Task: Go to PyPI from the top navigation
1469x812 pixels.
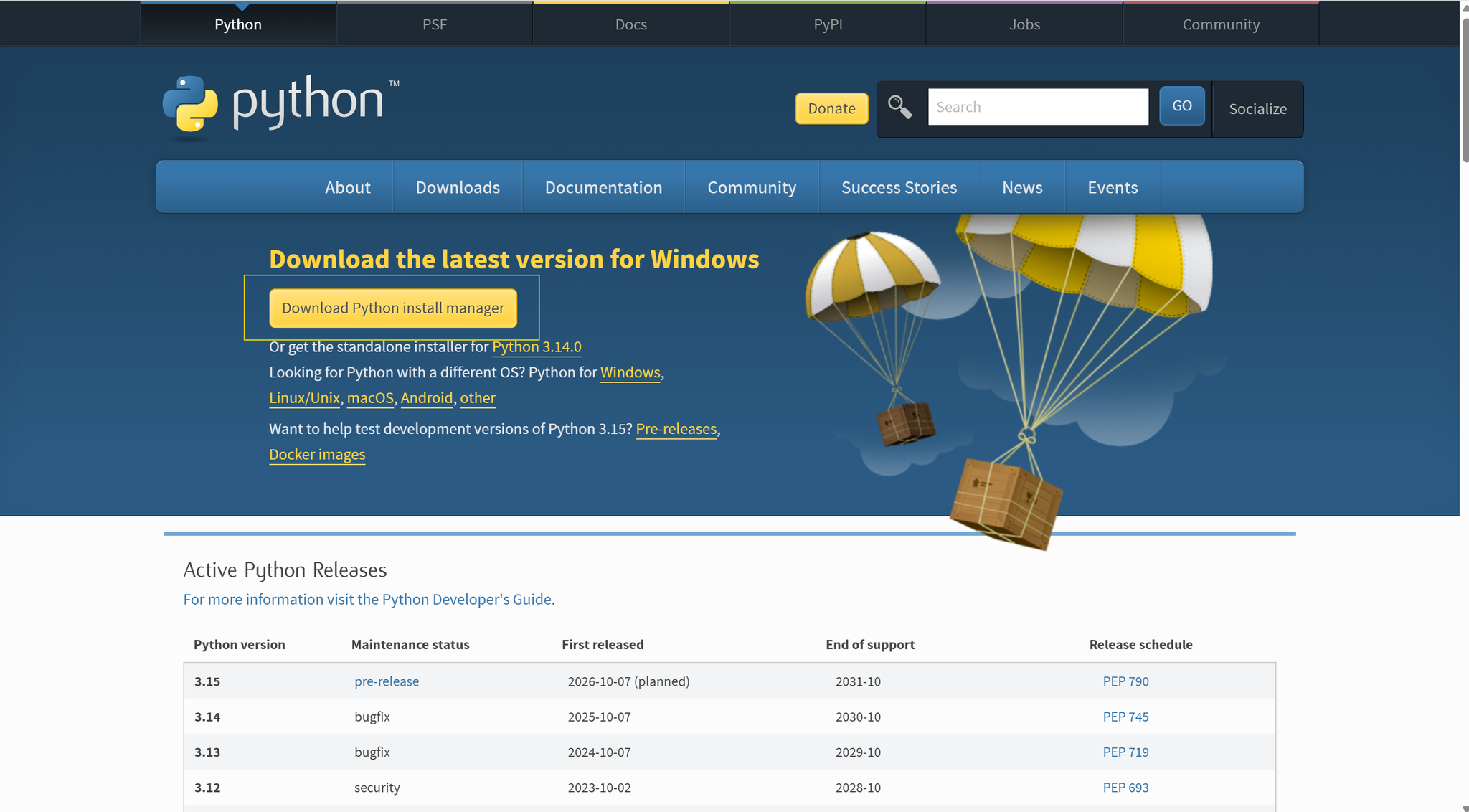Action: (828, 24)
